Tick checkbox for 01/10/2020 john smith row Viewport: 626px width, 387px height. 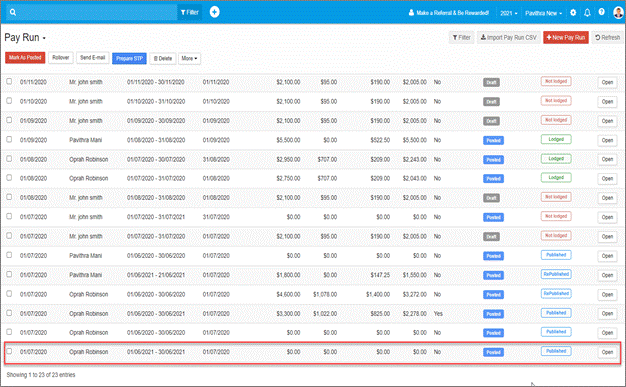pyautogui.click(x=9, y=100)
